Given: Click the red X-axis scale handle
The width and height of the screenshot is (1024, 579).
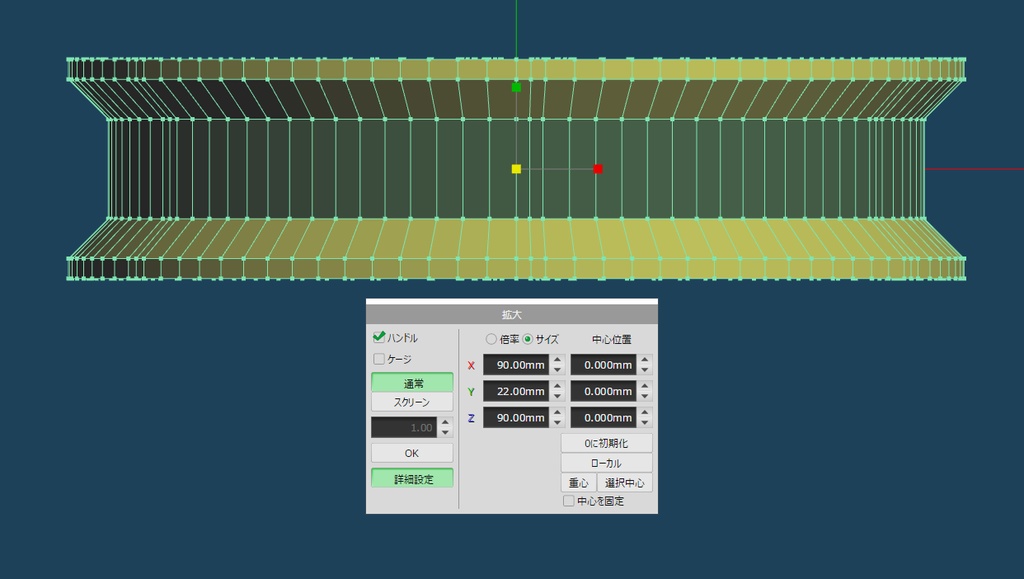Looking at the screenshot, I should [598, 169].
